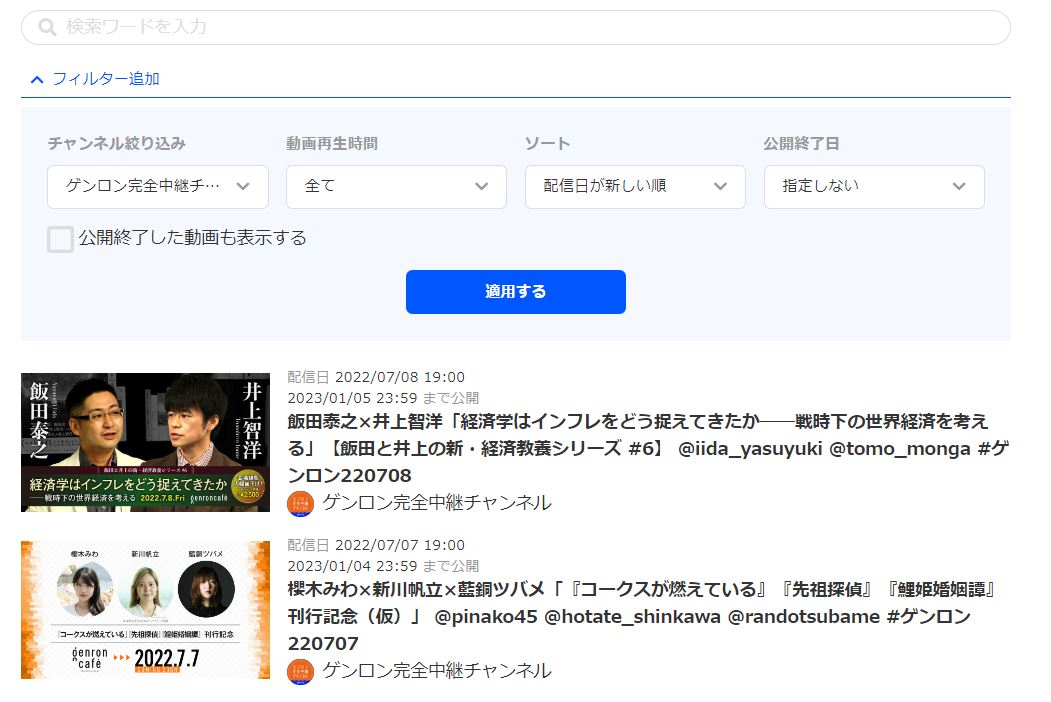The height and width of the screenshot is (702, 1051).
Task: Open the 櫻木みわ×新川帆立×藍銅ツバメ video thumbnail
Action: click(145, 610)
